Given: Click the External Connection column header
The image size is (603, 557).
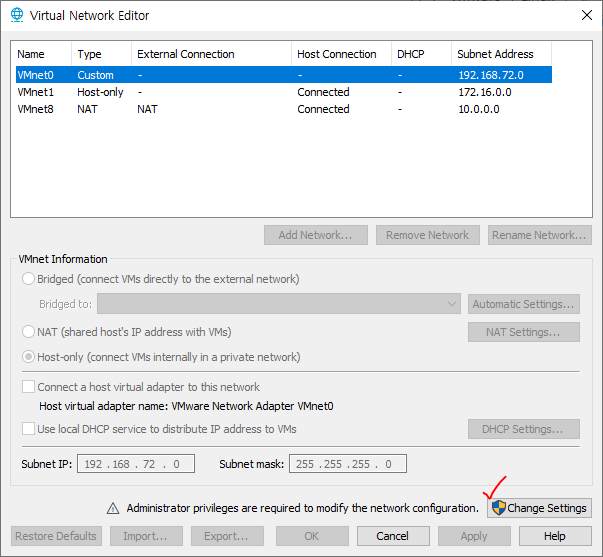Looking at the screenshot, I should pos(212,54).
